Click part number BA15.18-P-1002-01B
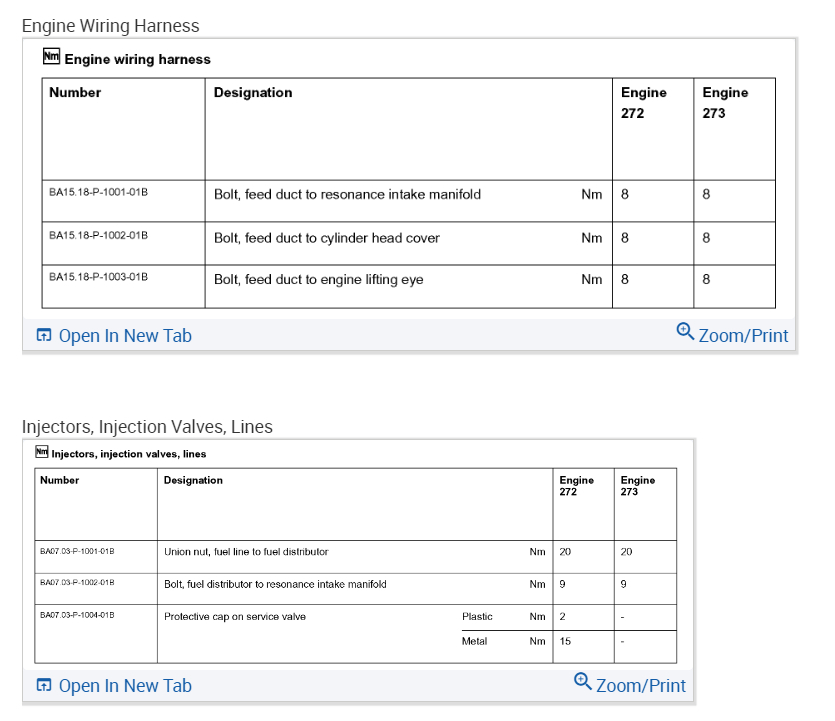Screen dimensions: 835x721 (x=98, y=235)
